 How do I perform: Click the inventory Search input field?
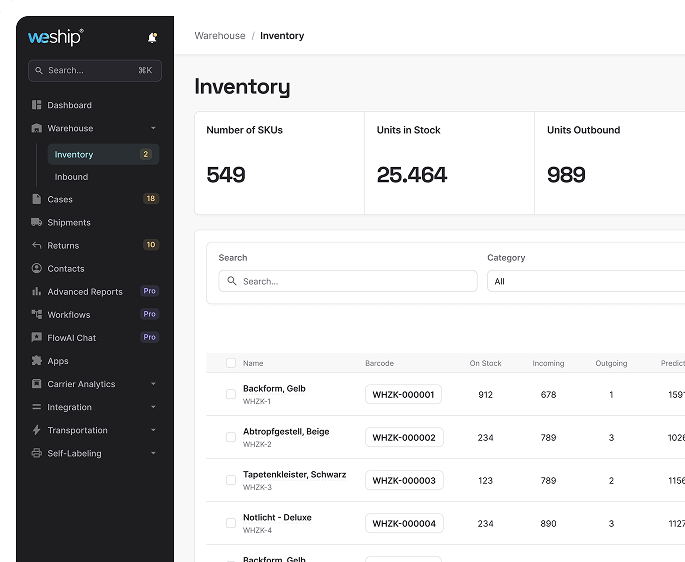click(348, 281)
